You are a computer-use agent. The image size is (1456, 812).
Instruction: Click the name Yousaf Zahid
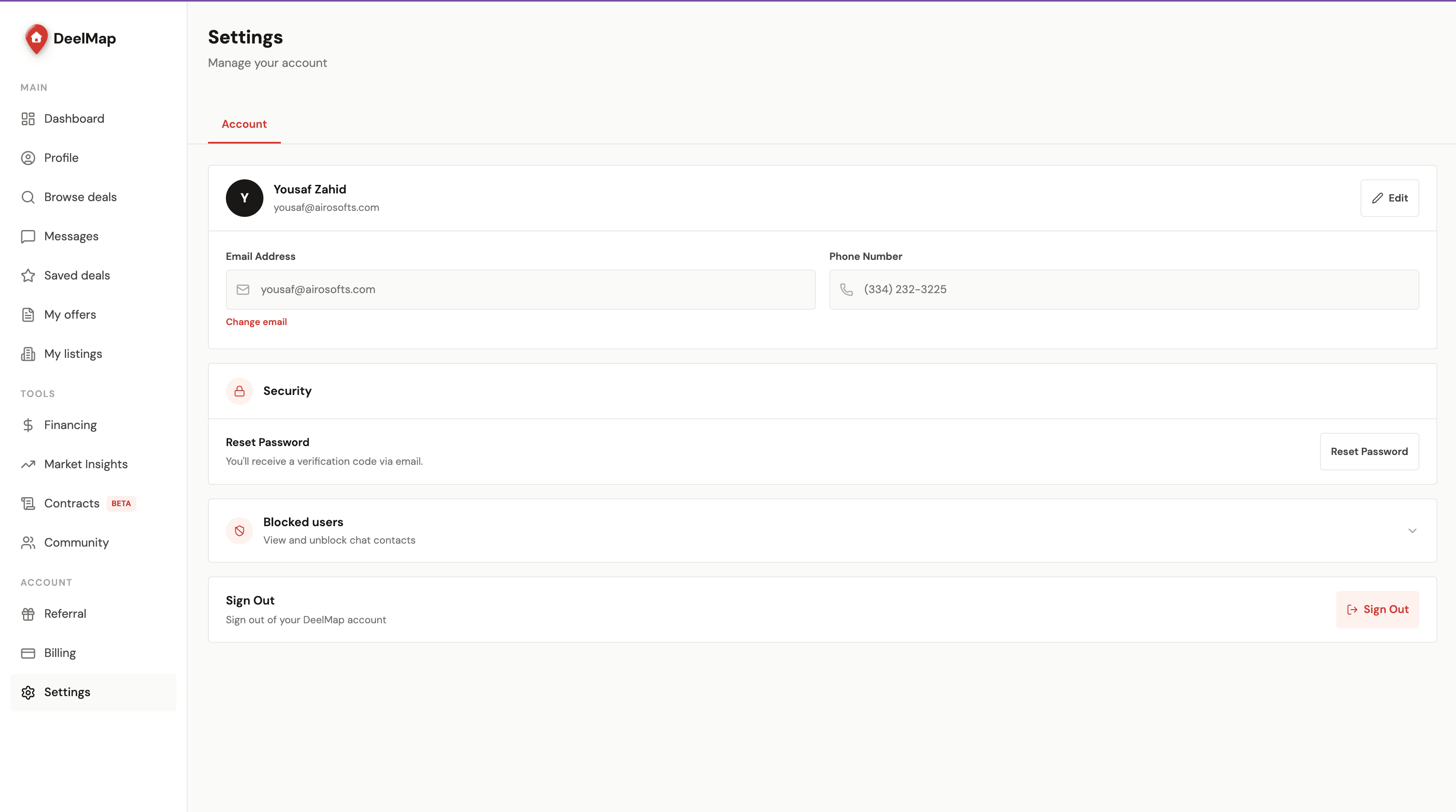pyautogui.click(x=310, y=189)
